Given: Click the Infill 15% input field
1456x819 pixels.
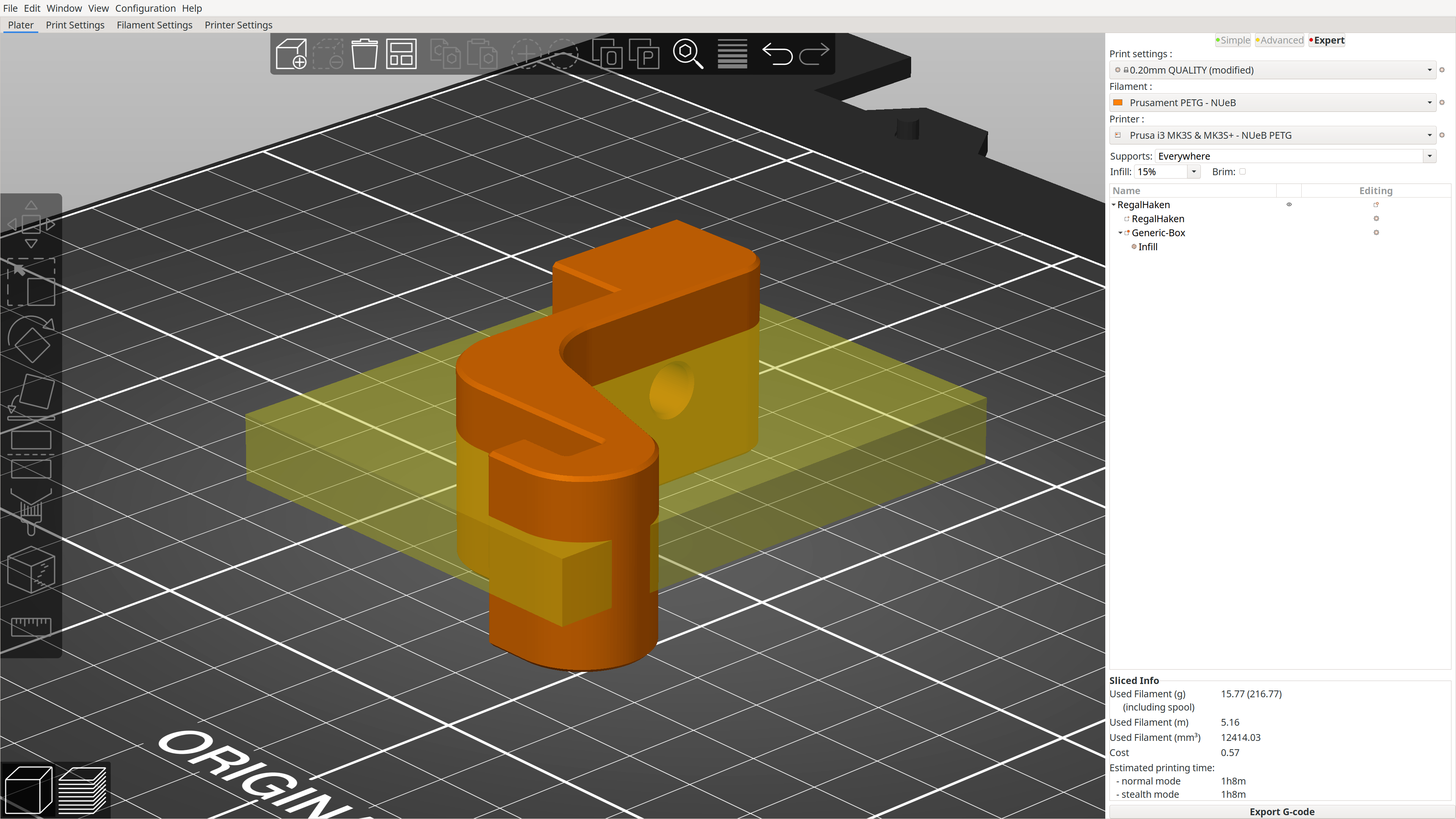Looking at the screenshot, I should (x=1161, y=172).
